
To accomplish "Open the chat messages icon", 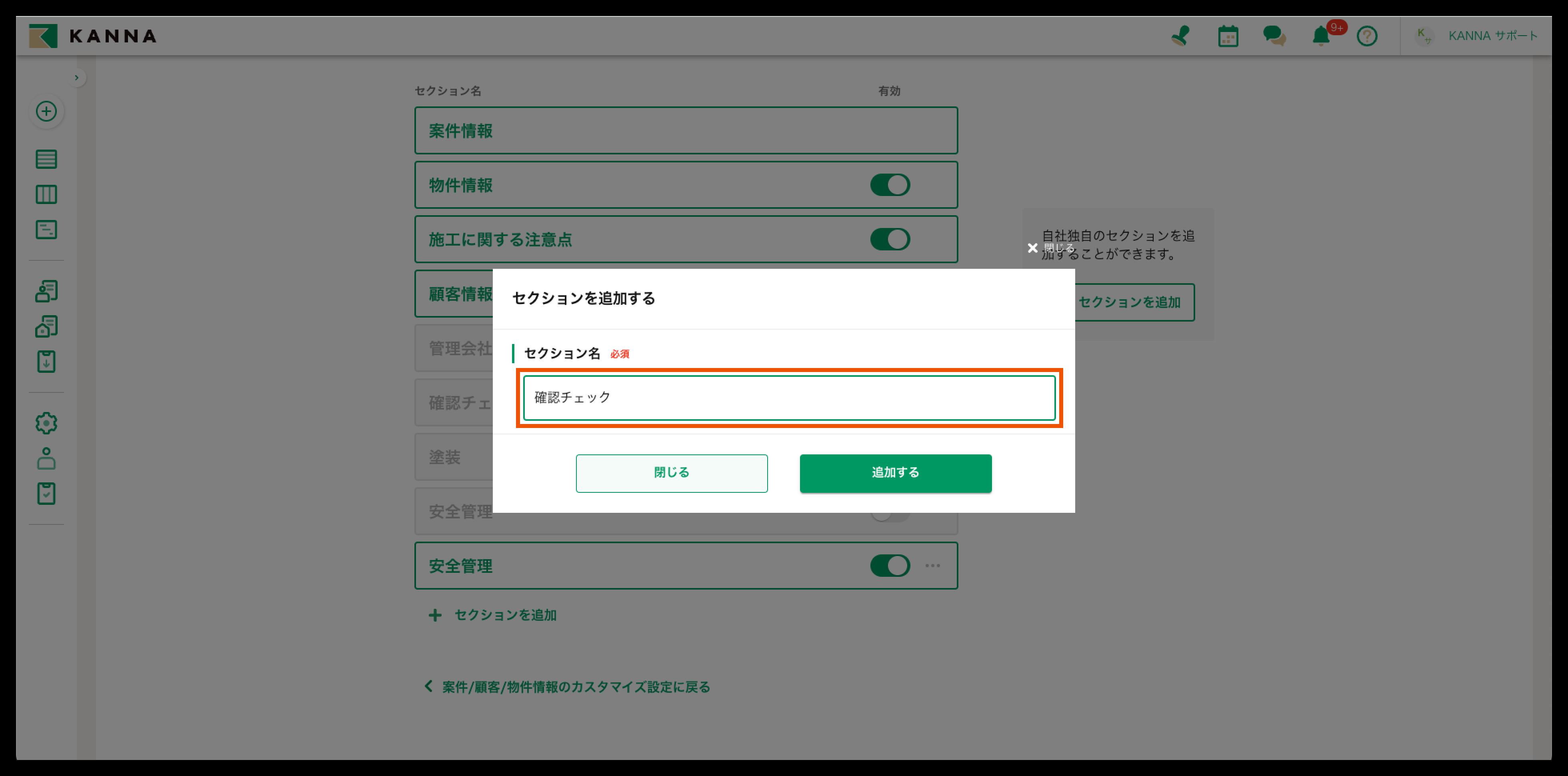I will click(1274, 36).
